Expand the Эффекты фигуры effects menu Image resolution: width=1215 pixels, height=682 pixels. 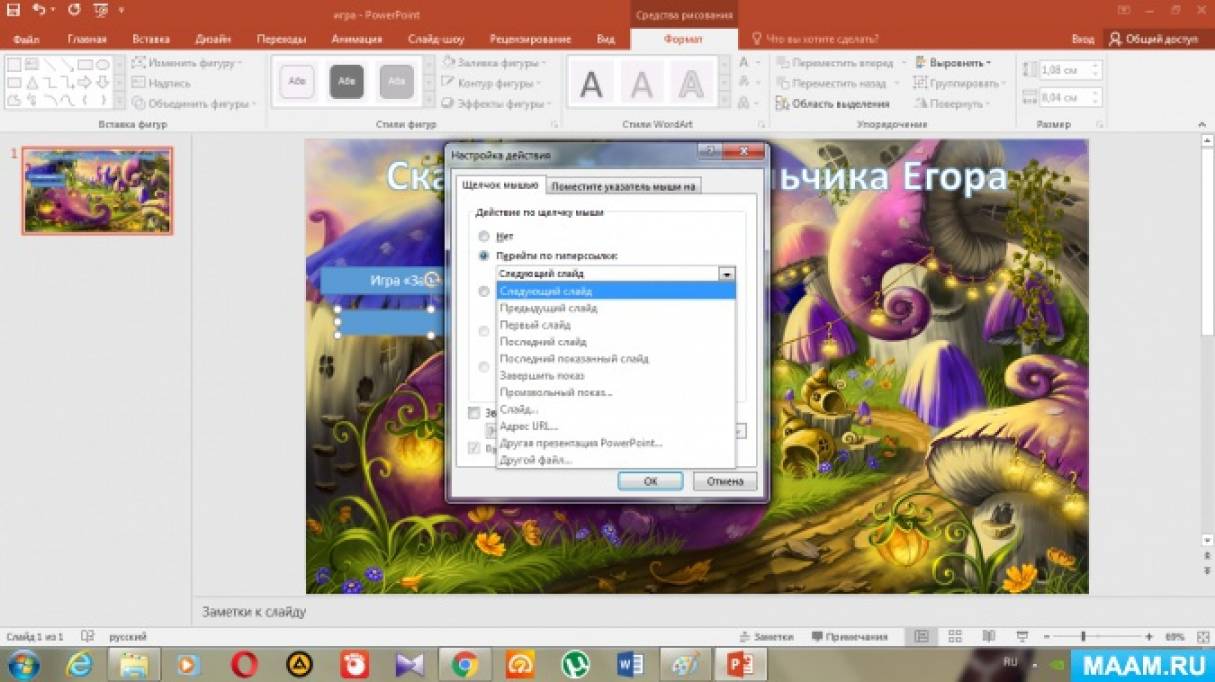pyautogui.click(x=496, y=103)
